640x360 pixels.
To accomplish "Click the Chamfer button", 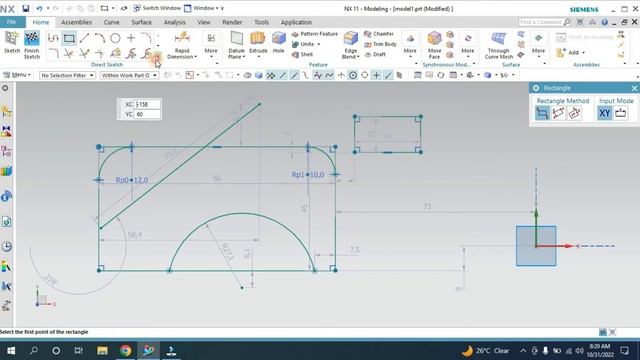I will [x=379, y=34].
